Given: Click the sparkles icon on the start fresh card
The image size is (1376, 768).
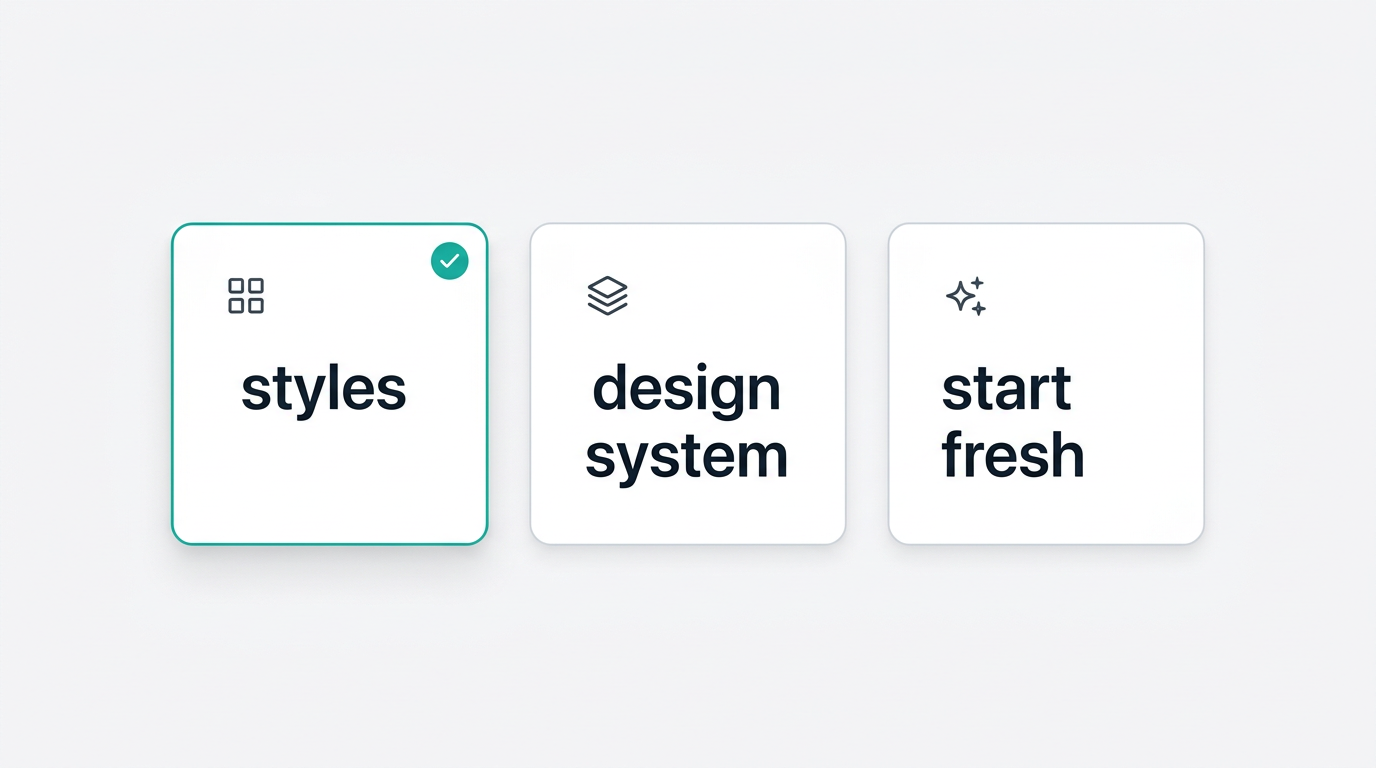Looking at the screenshot, I should point(966,295).
